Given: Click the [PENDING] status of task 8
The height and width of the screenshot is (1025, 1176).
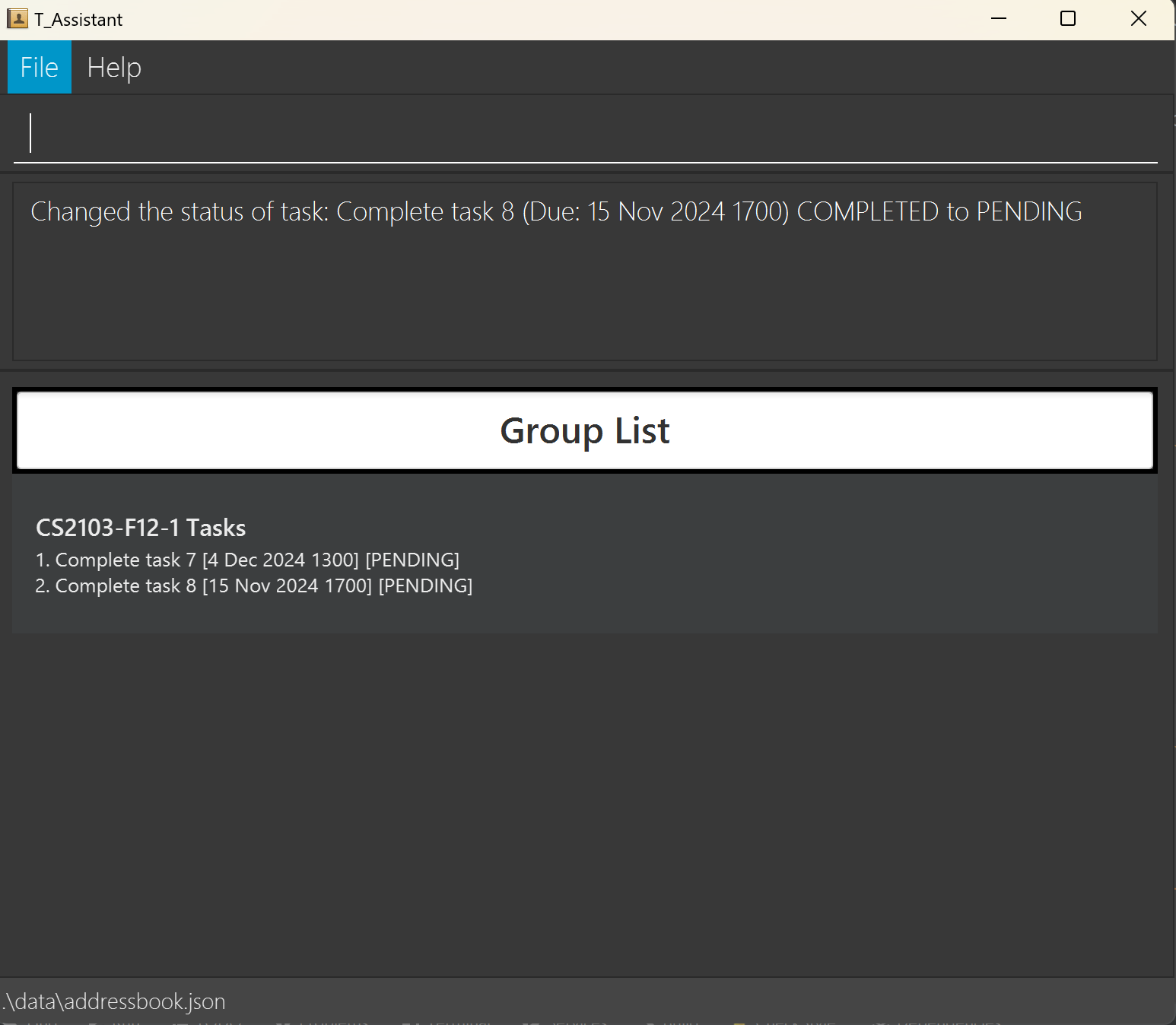Looking at the screenshot, I should [425, 586].
